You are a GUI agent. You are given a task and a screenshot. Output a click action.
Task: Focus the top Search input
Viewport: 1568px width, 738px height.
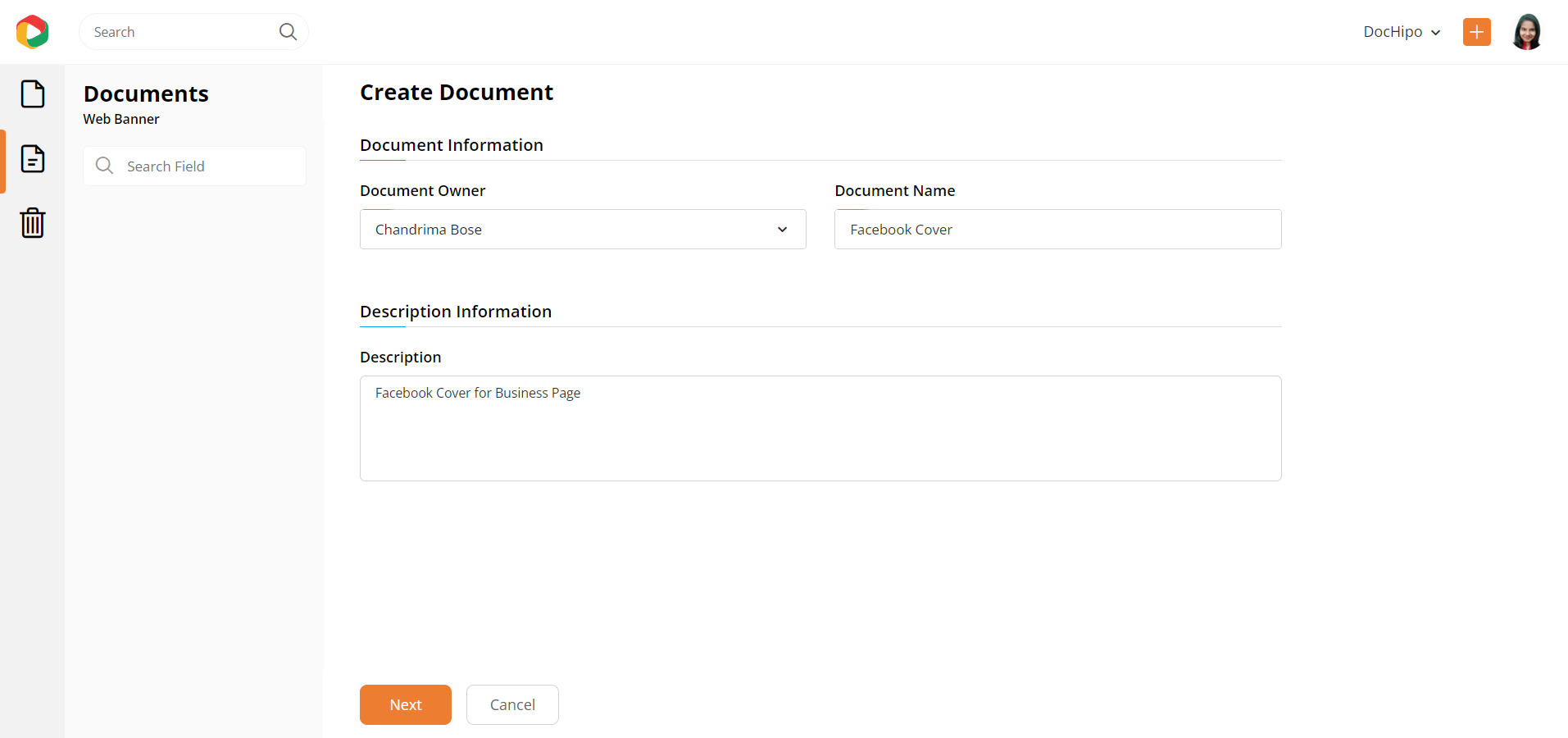tap(180, 32)
